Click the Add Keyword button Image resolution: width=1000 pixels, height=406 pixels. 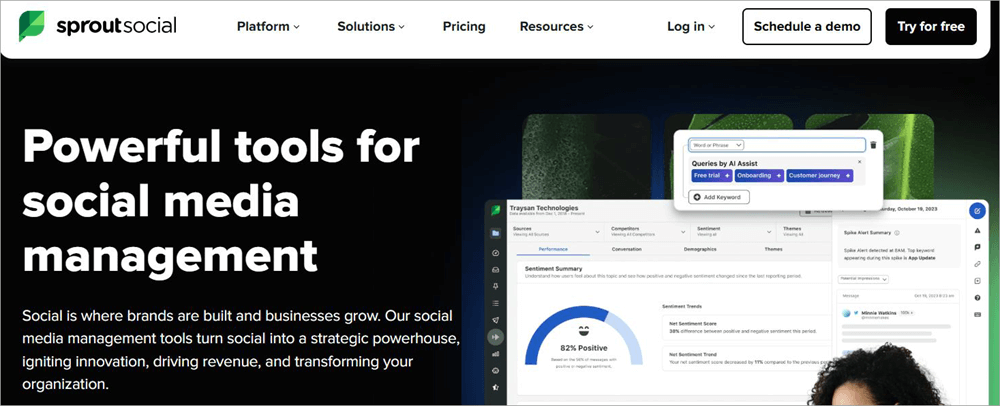coord(719,197)
